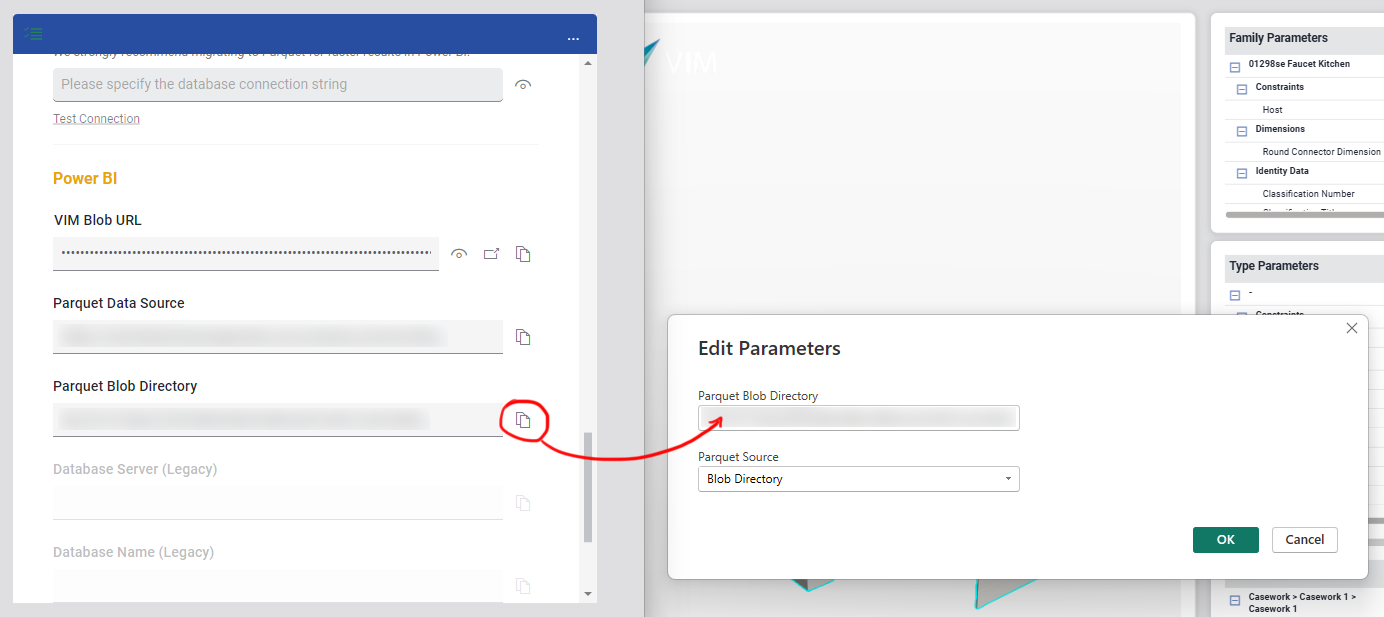Toggle visibility of VIM Blob URL
Image resolution: width=1384 pixels, height=617 pixels.
(459, 254)
